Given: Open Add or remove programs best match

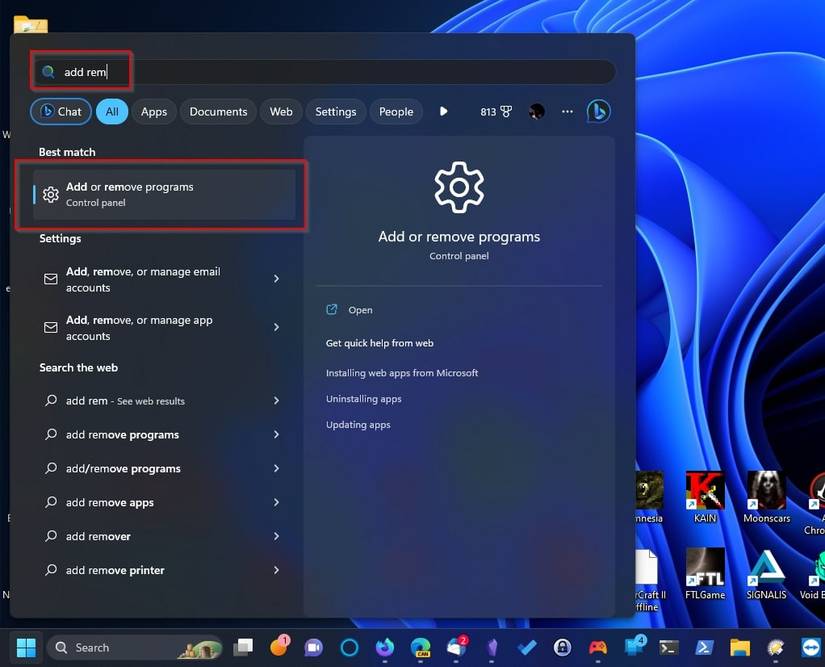Looking at the screenshot, I should click(x=164, y=195).
